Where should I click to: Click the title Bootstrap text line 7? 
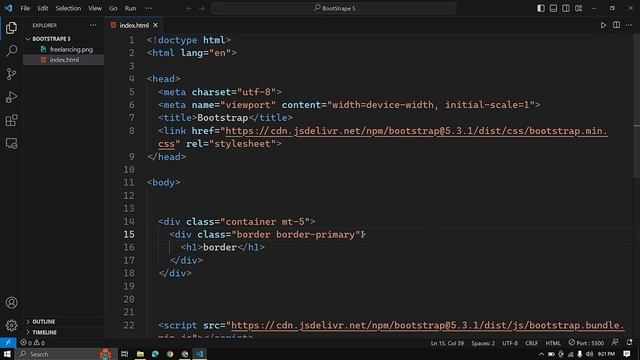click(x=222, y=118)
